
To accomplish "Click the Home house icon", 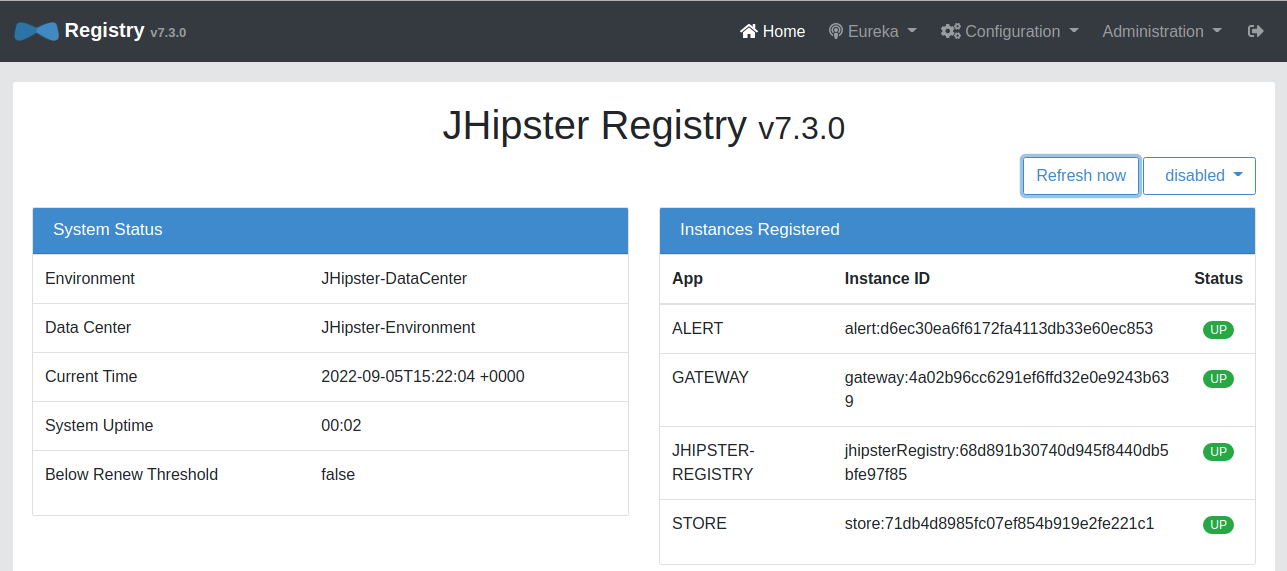I will [x=749, y=31].
